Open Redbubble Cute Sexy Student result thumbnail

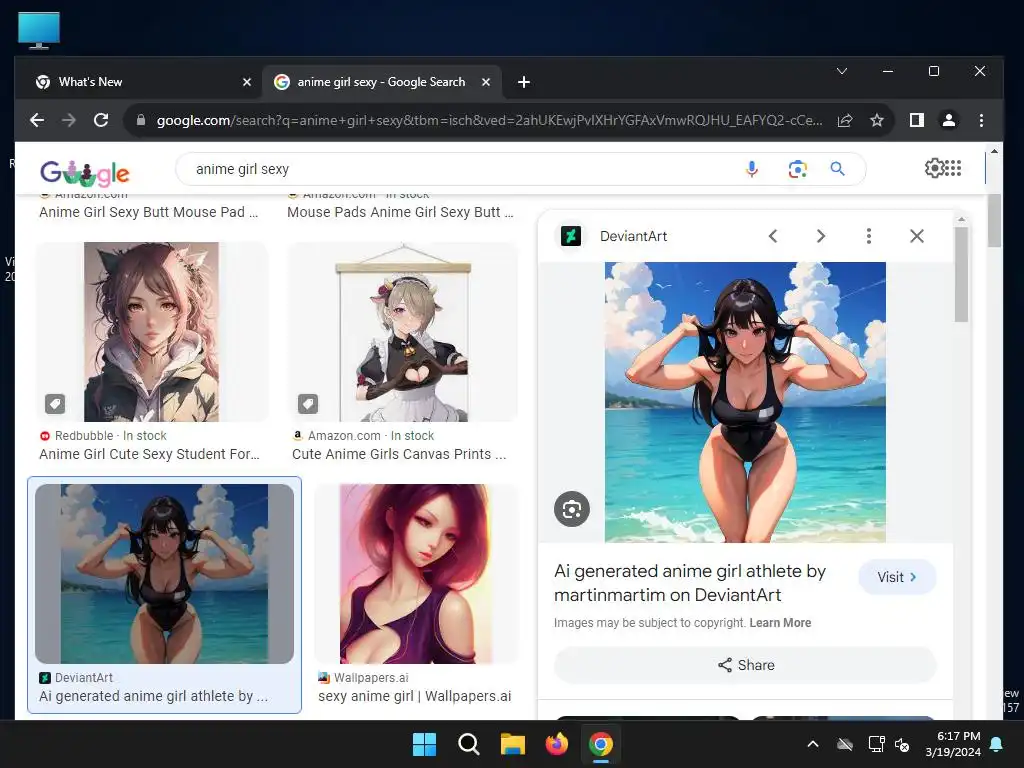point(152,332)
